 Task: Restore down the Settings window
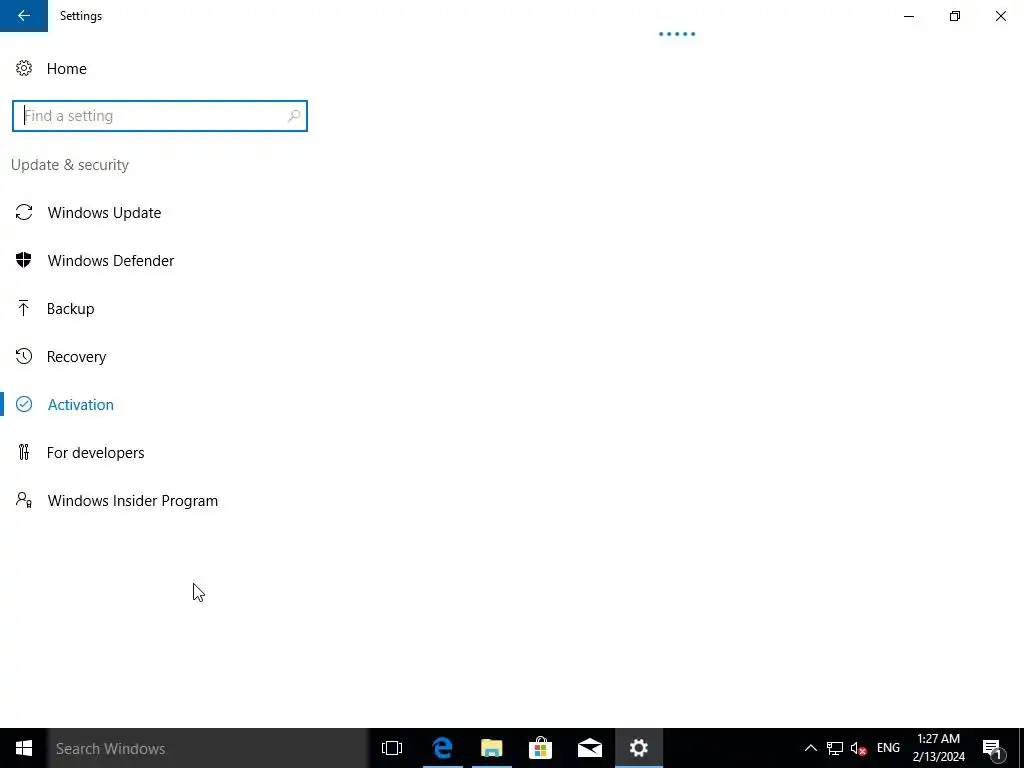pyautogui.click(x=955, y=16)
